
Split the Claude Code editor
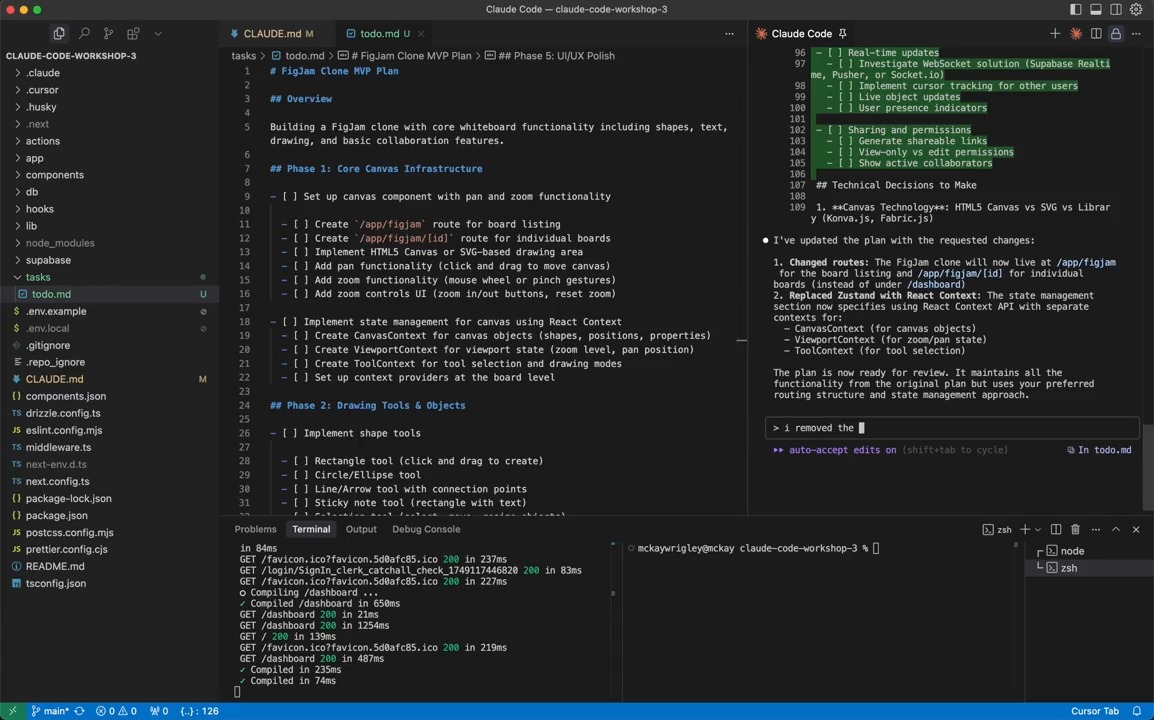pos(1096,33)
